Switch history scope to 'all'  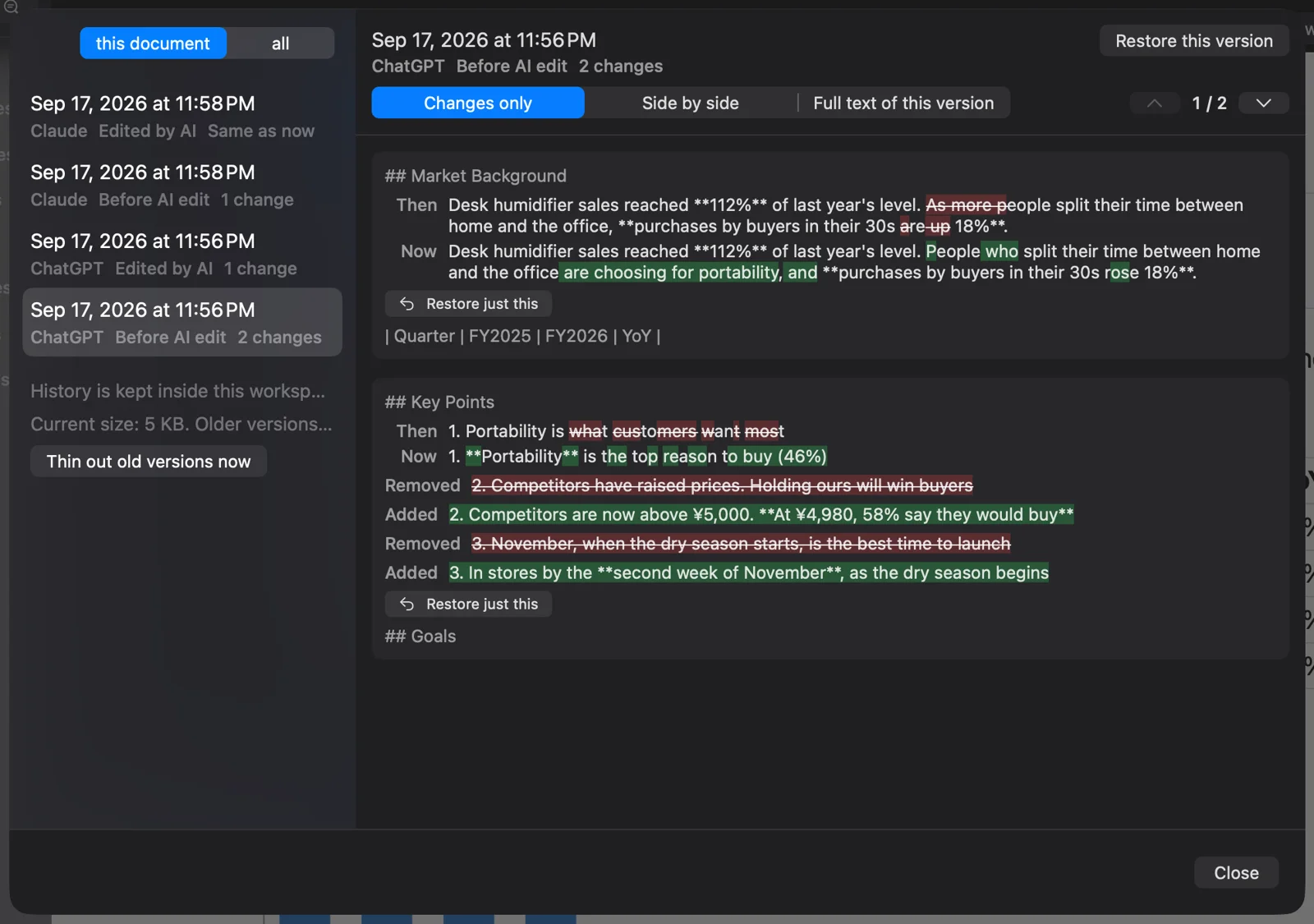point(281,44)
